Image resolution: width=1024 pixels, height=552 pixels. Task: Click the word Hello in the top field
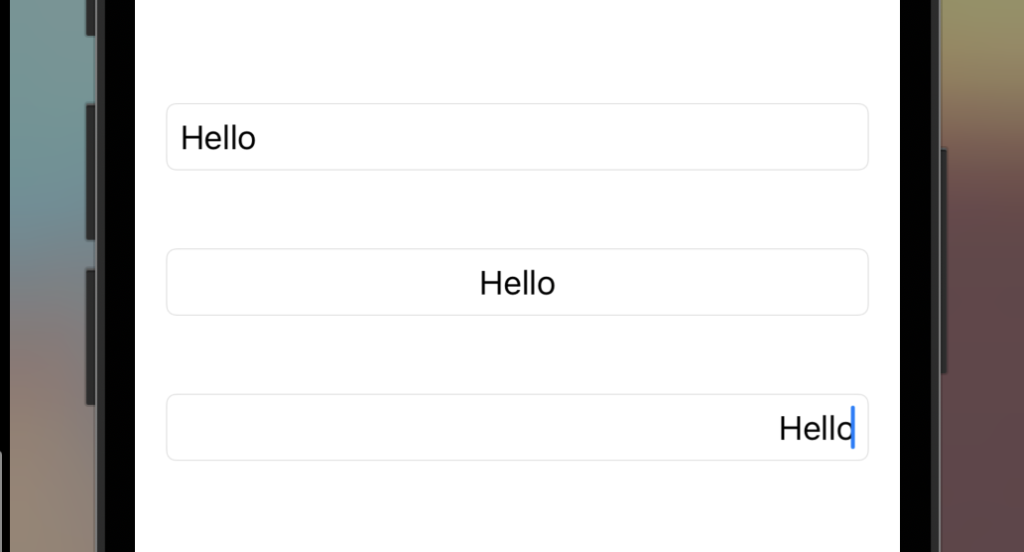[x=218, y=138]
